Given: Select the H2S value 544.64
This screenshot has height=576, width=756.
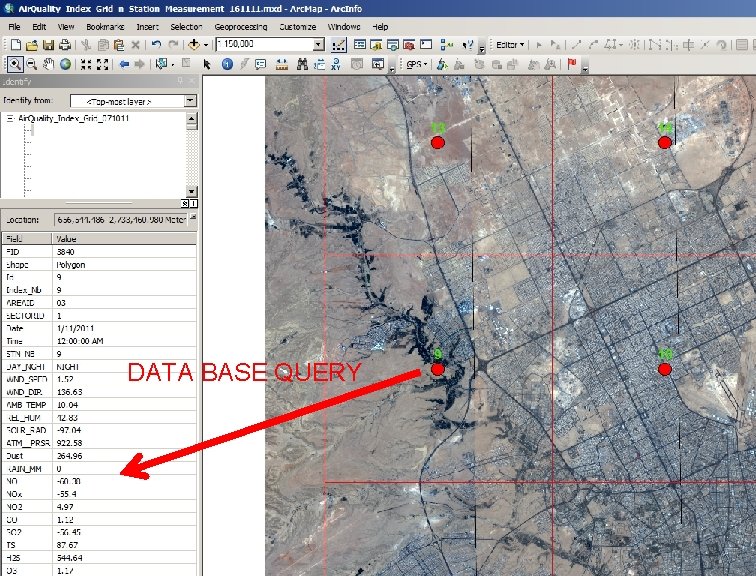Looking at the screenshot, I should (69, 558).
